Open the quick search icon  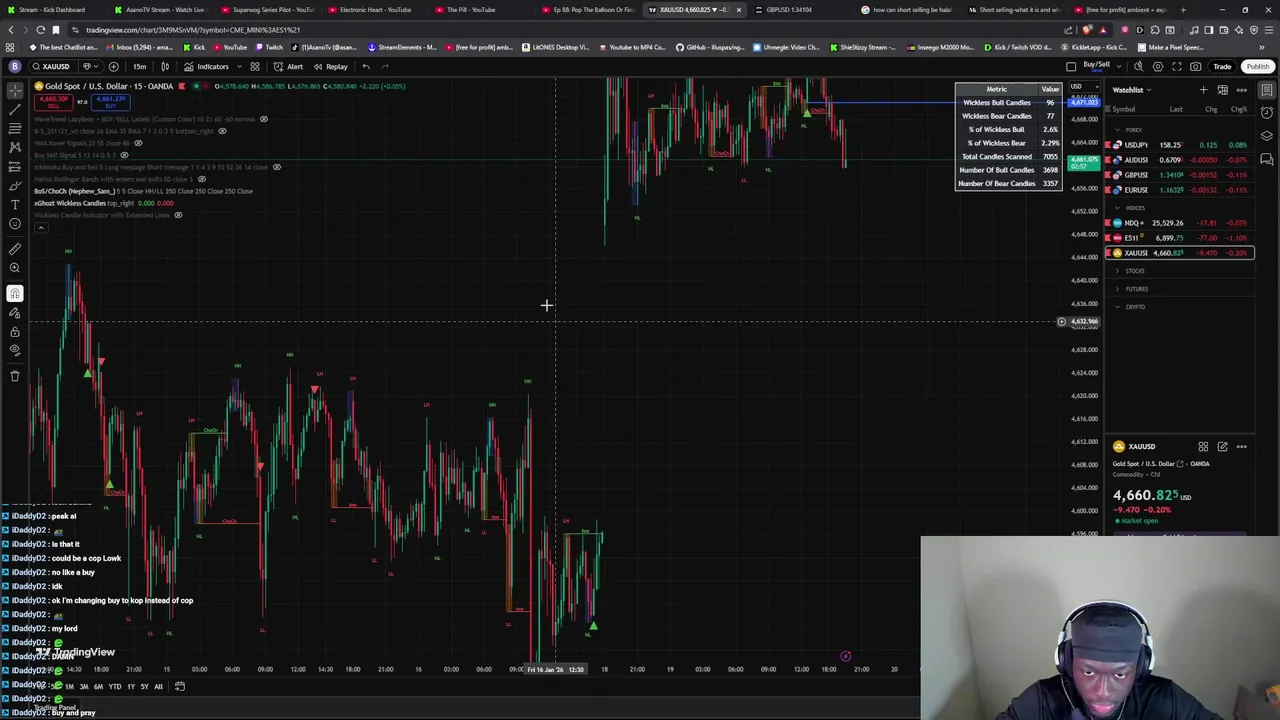1138,66
